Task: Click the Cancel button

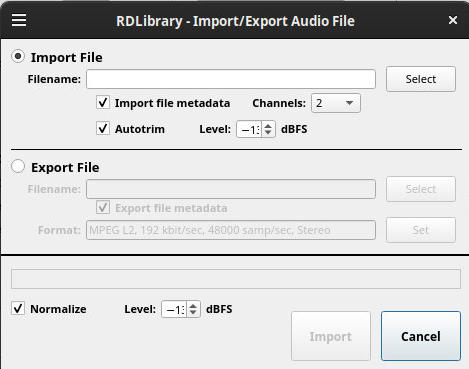Action: (421, 336)
